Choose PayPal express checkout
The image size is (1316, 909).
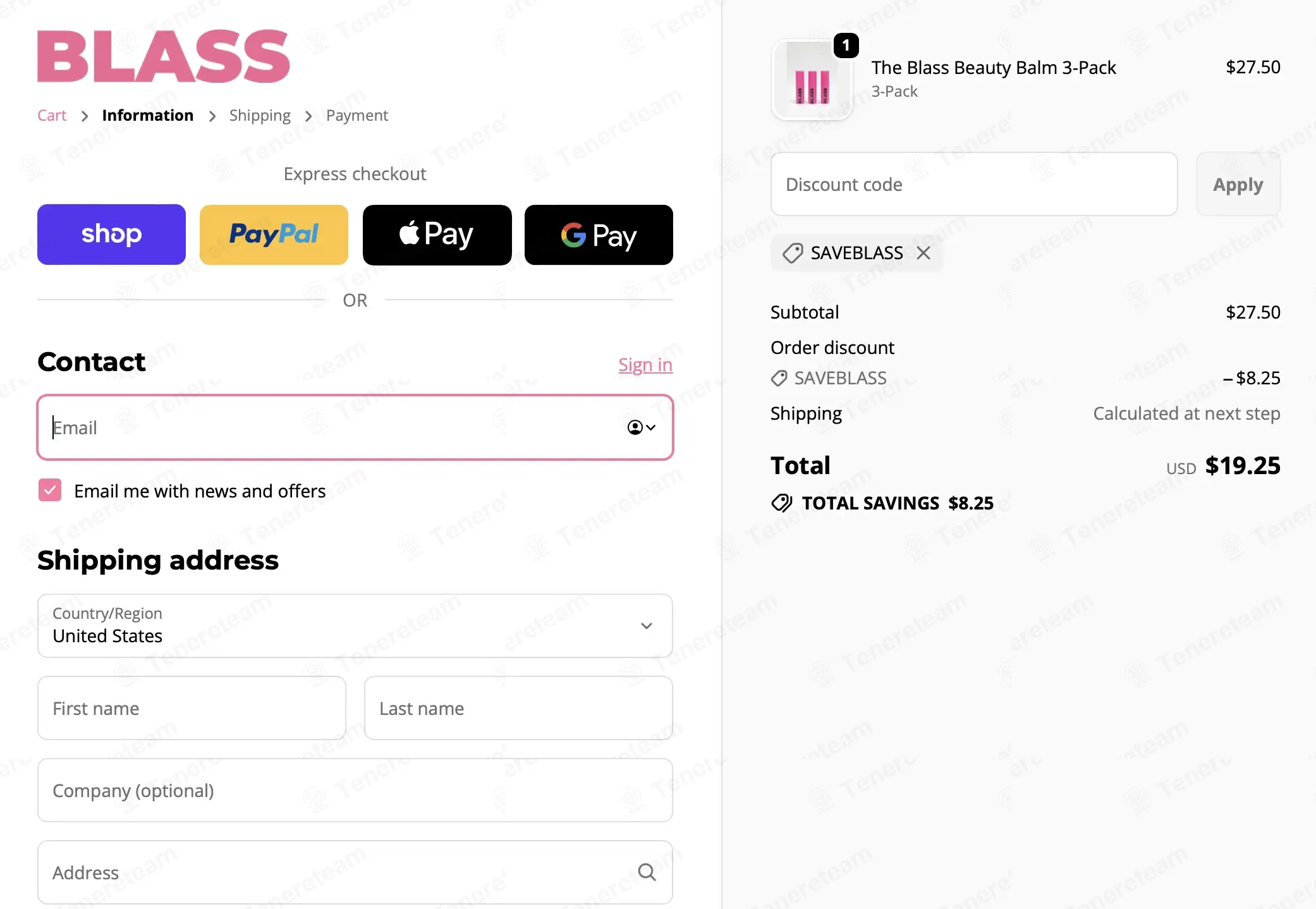click(x=274, y=235)
